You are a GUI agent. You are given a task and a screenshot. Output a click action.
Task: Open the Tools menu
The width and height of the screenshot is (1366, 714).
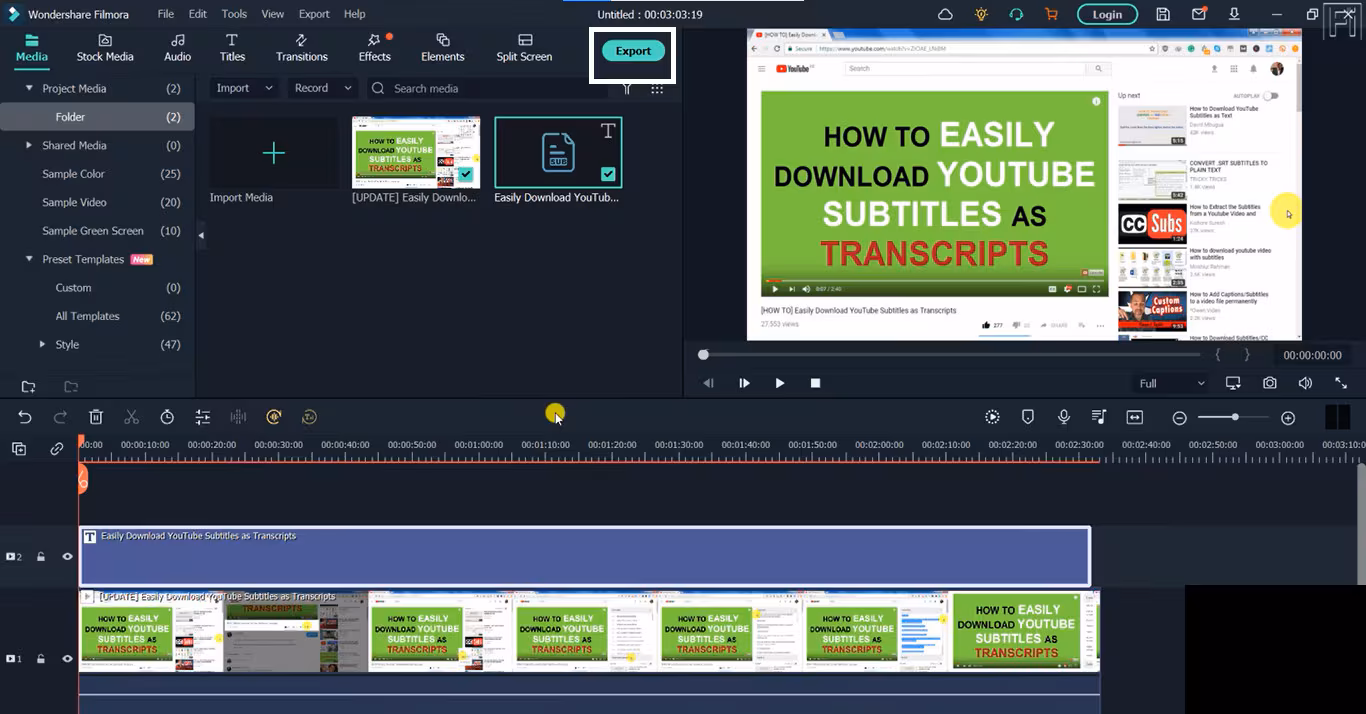pos(234,14)
